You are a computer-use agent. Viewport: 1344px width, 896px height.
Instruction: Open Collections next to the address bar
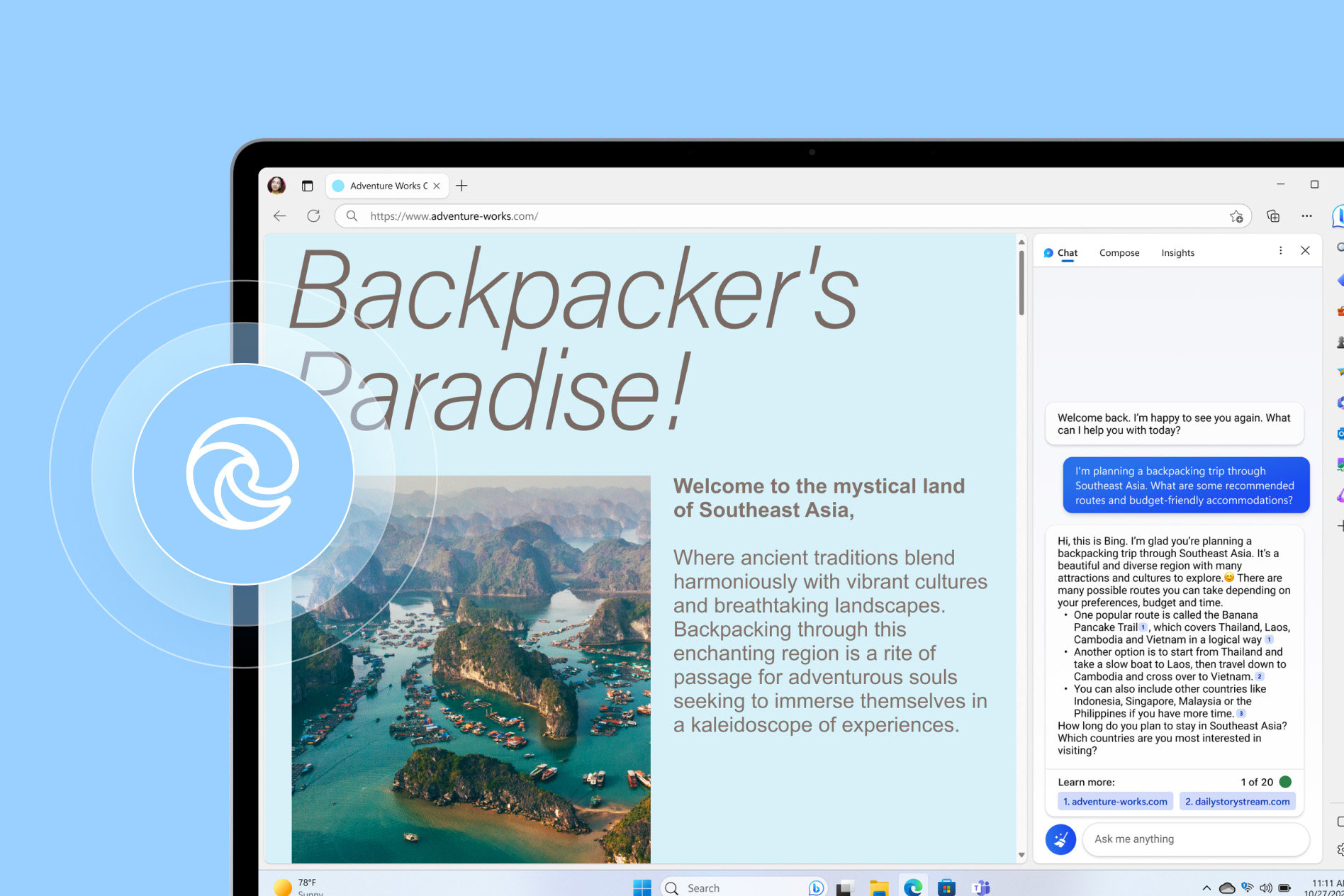tap(1273, 216)
